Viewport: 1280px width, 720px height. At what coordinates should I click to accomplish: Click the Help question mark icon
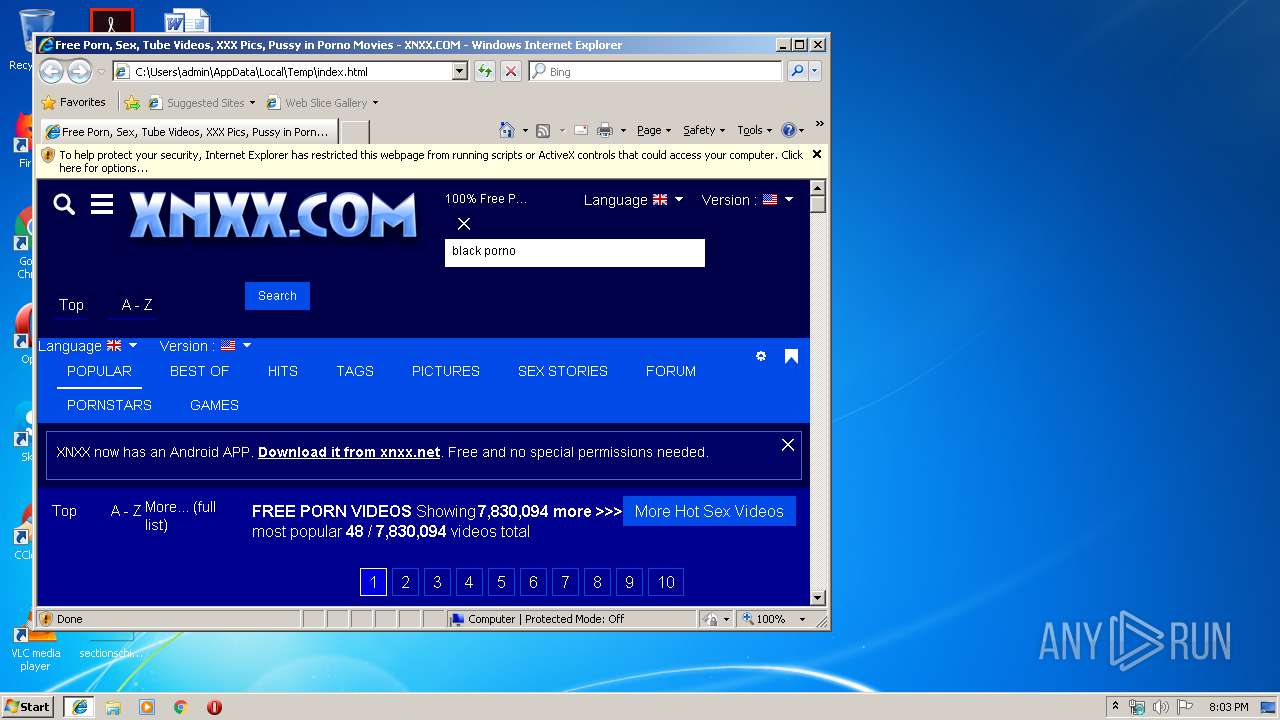tap(788, 130)
